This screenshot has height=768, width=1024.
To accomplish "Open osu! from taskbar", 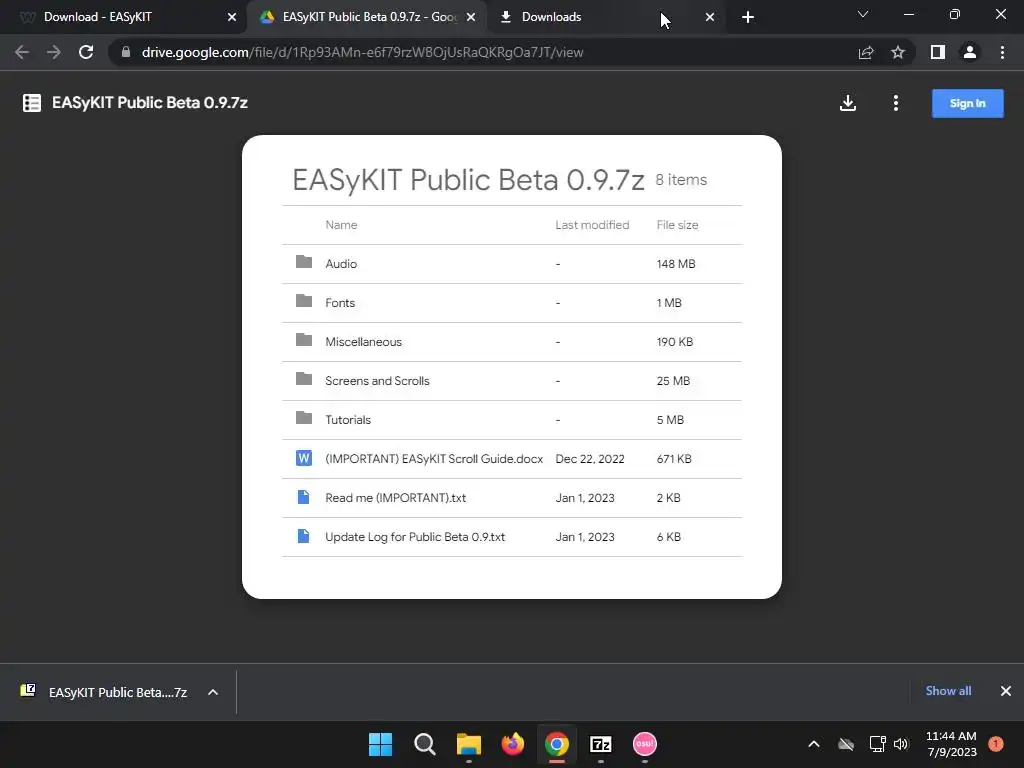I will [x=645, y=744].
